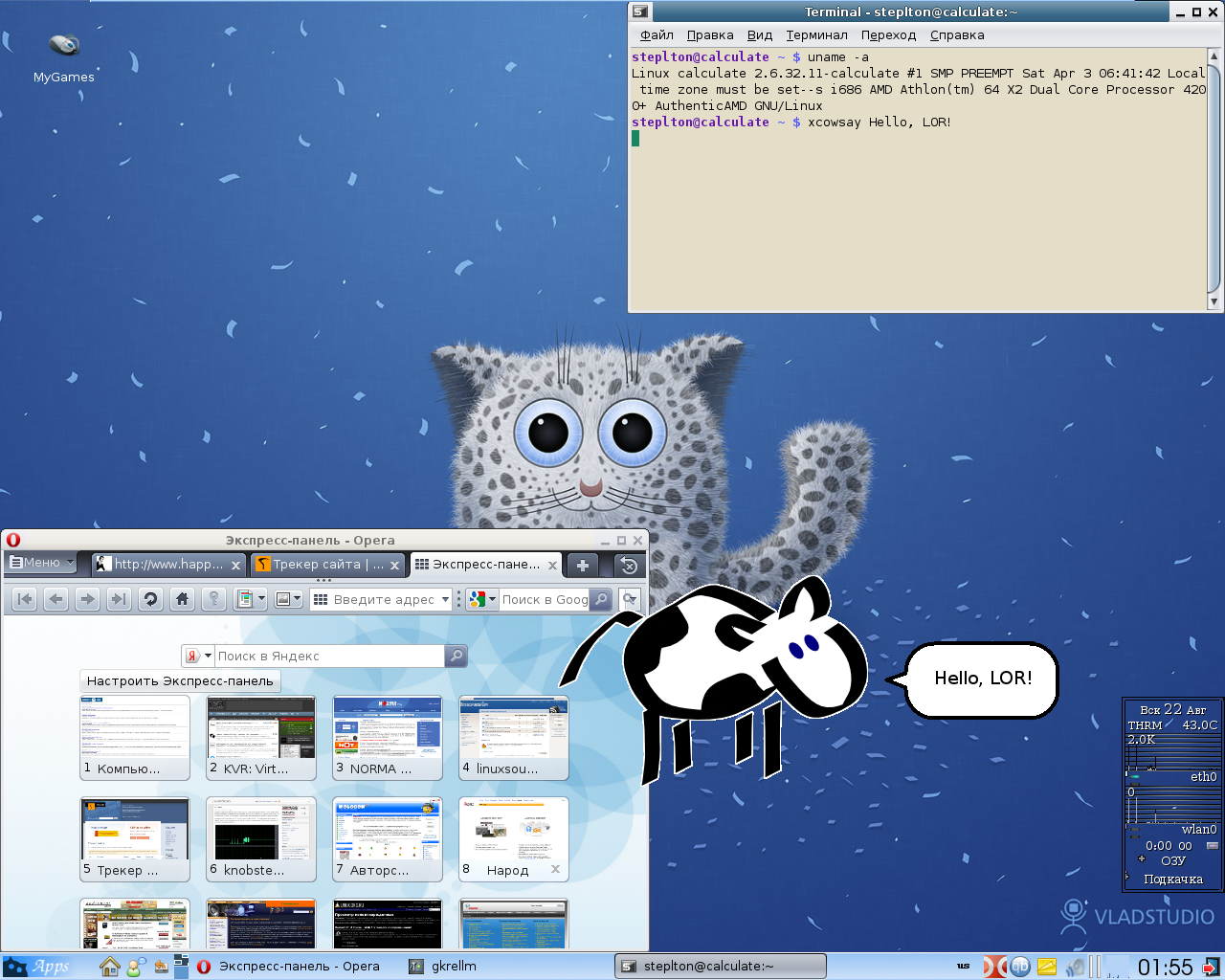Open terminal Правка menu

(x=710, y=35)
